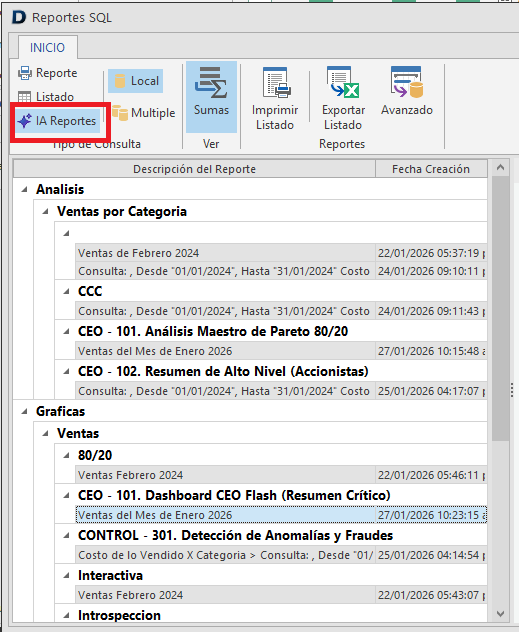Select the Costo de lo Vendido X Categoria row
Viewport: 519px width, 632px height.
281,555
